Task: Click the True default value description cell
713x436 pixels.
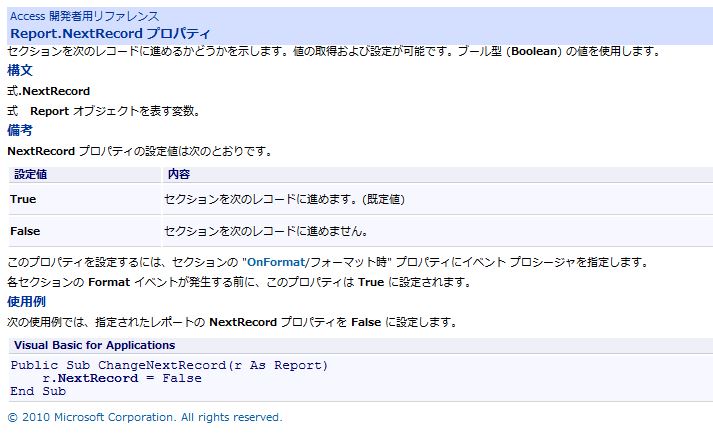Action: (x=284, y=199)
